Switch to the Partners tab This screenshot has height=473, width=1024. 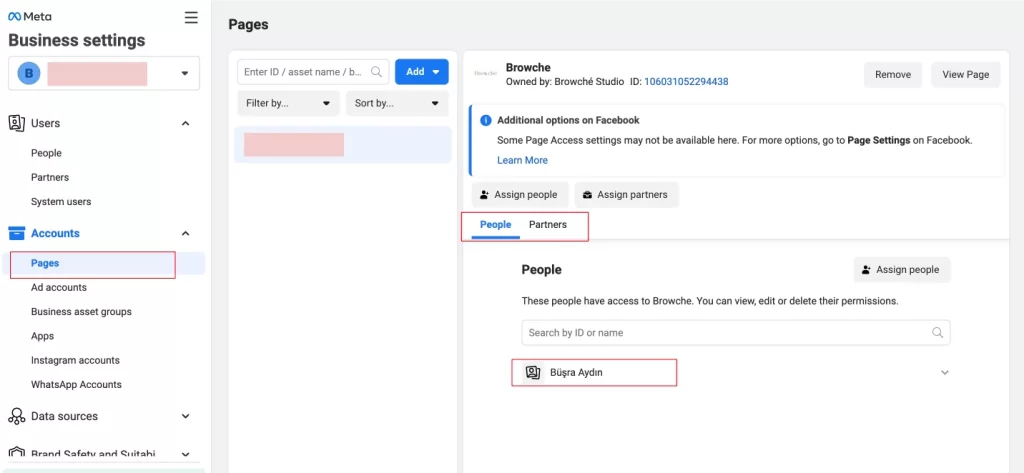pyautogui.click(x=548, y=225)
